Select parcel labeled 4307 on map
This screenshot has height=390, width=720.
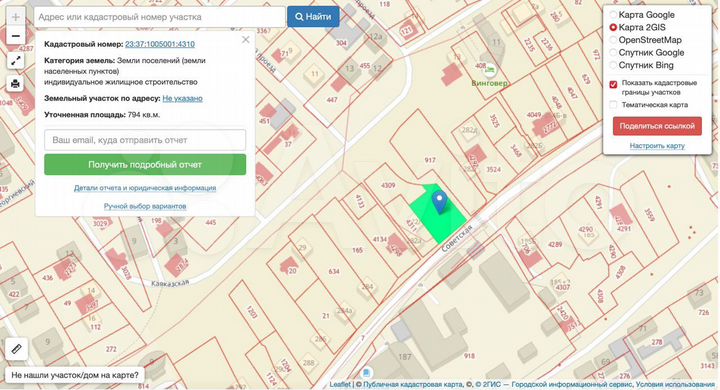click(563, 288)
